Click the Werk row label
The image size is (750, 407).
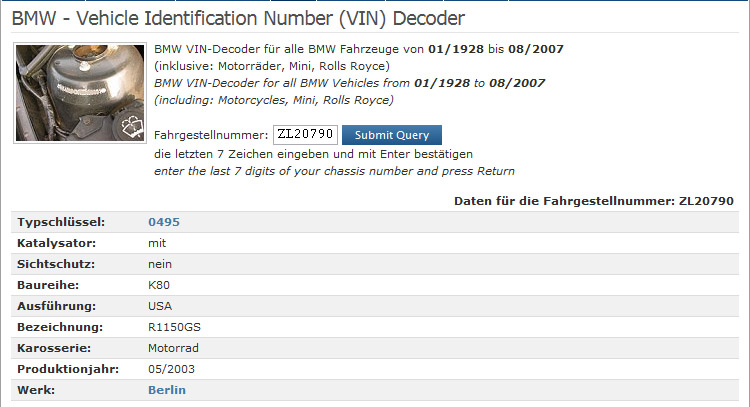36,390
